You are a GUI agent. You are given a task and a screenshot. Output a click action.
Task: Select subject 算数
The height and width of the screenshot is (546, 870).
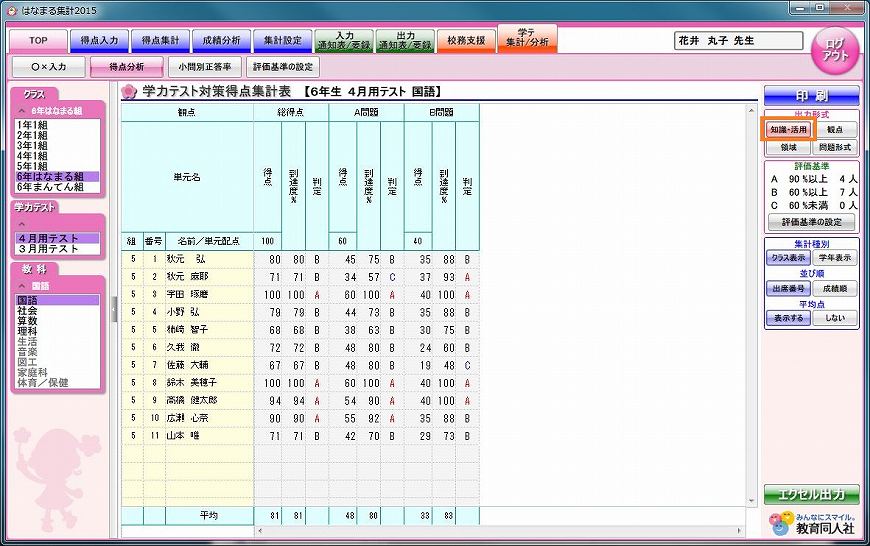pyautogui.click(x=58, y=321)
